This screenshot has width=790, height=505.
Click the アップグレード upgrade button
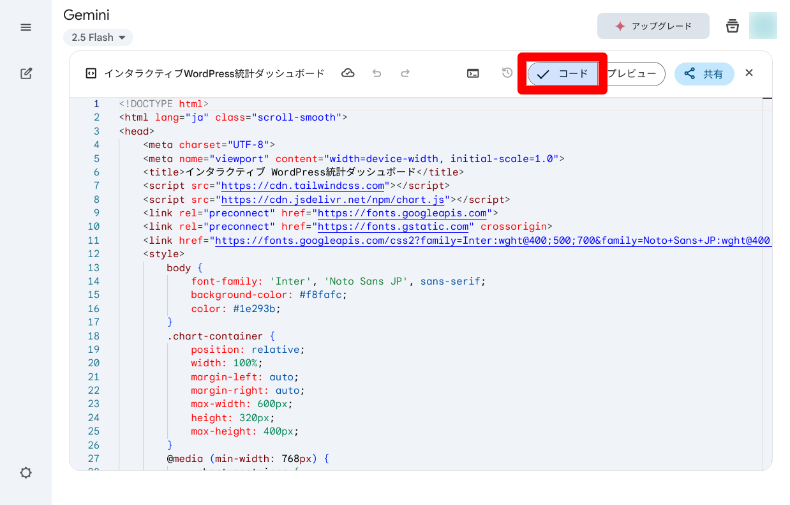point(653,26)
